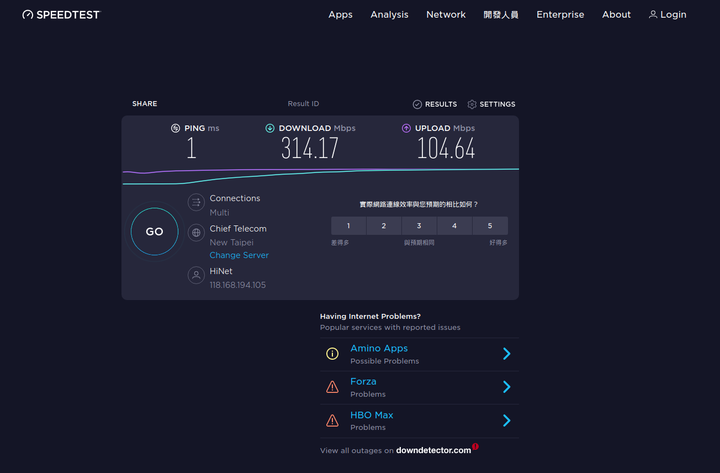
Task: Click the Multi connections text
Action: coord(219,213)
